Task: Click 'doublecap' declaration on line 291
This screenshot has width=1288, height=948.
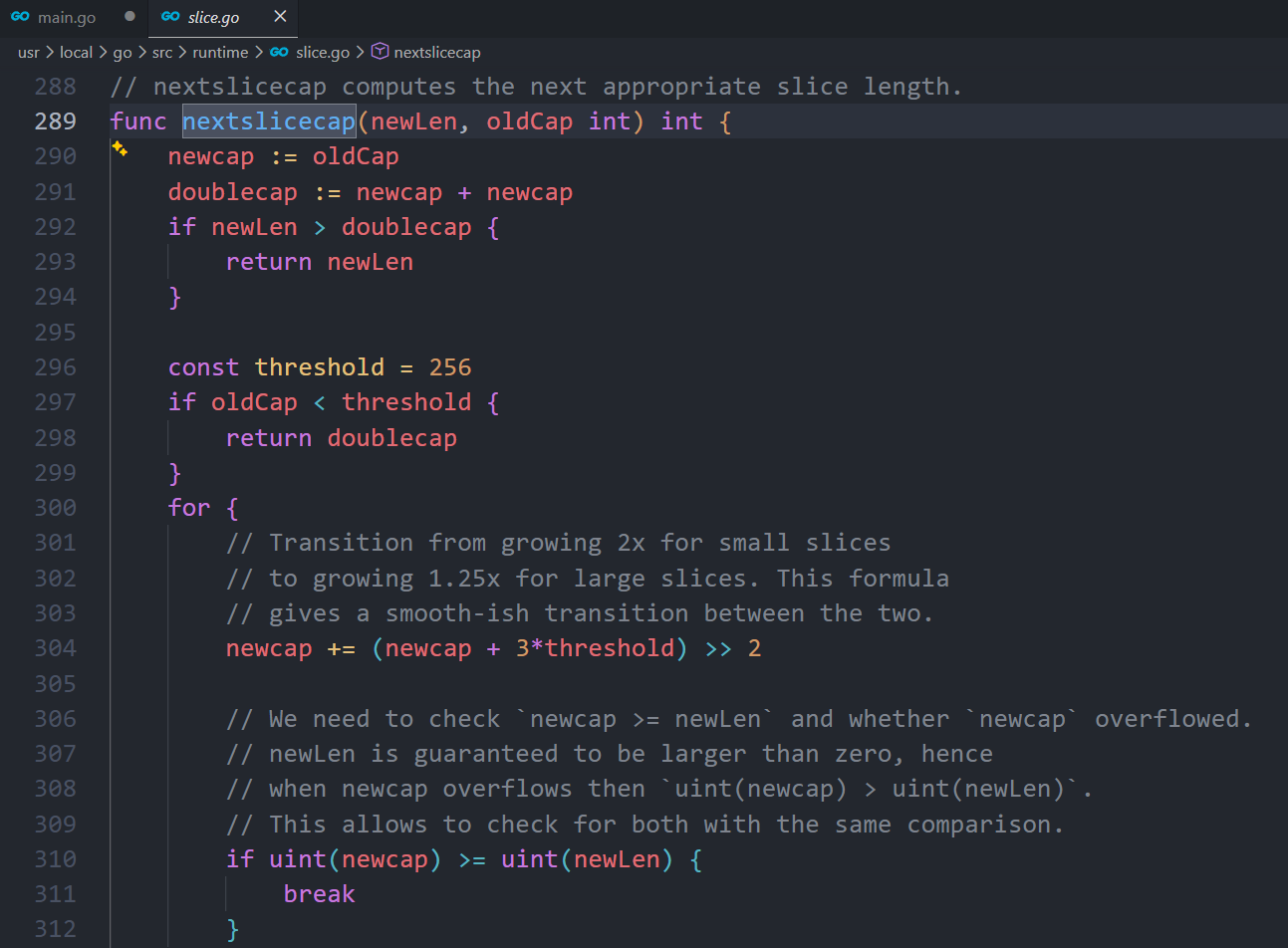Action: 232,192
